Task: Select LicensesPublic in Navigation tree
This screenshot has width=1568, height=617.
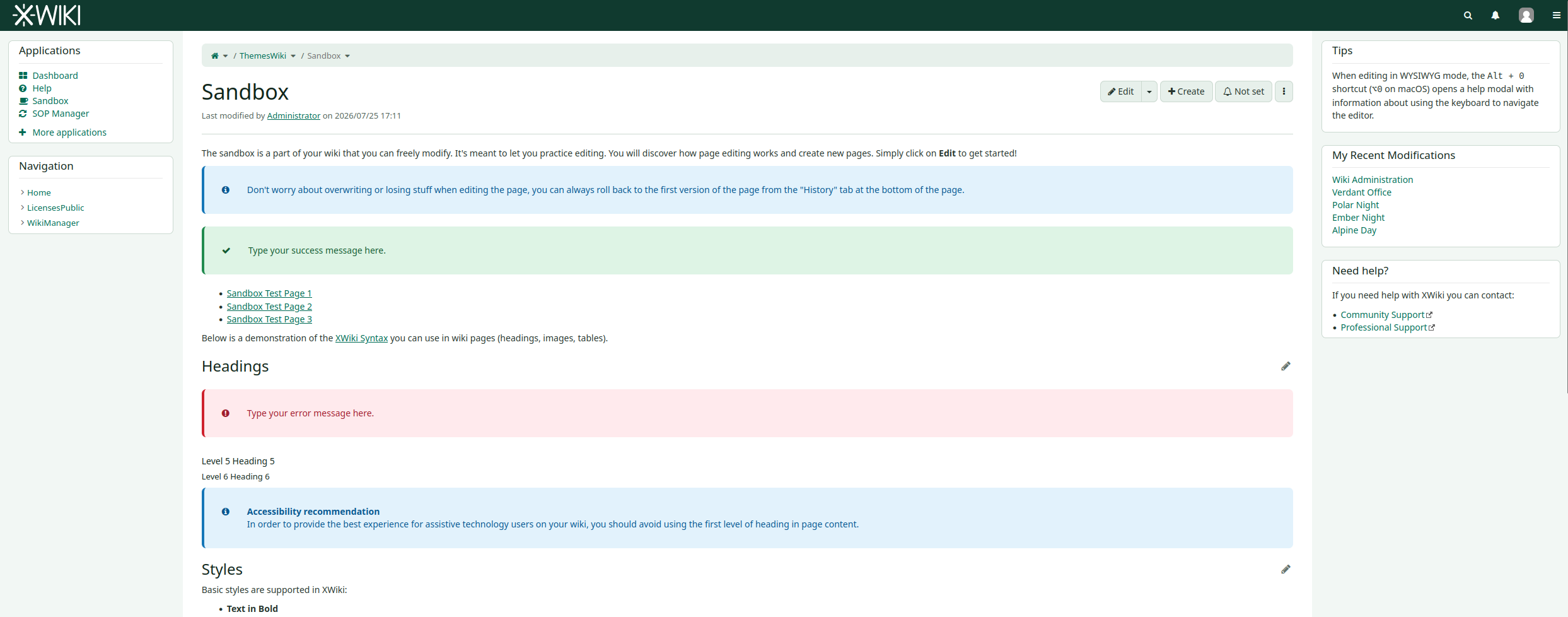Action: click(x=55, y=208)
